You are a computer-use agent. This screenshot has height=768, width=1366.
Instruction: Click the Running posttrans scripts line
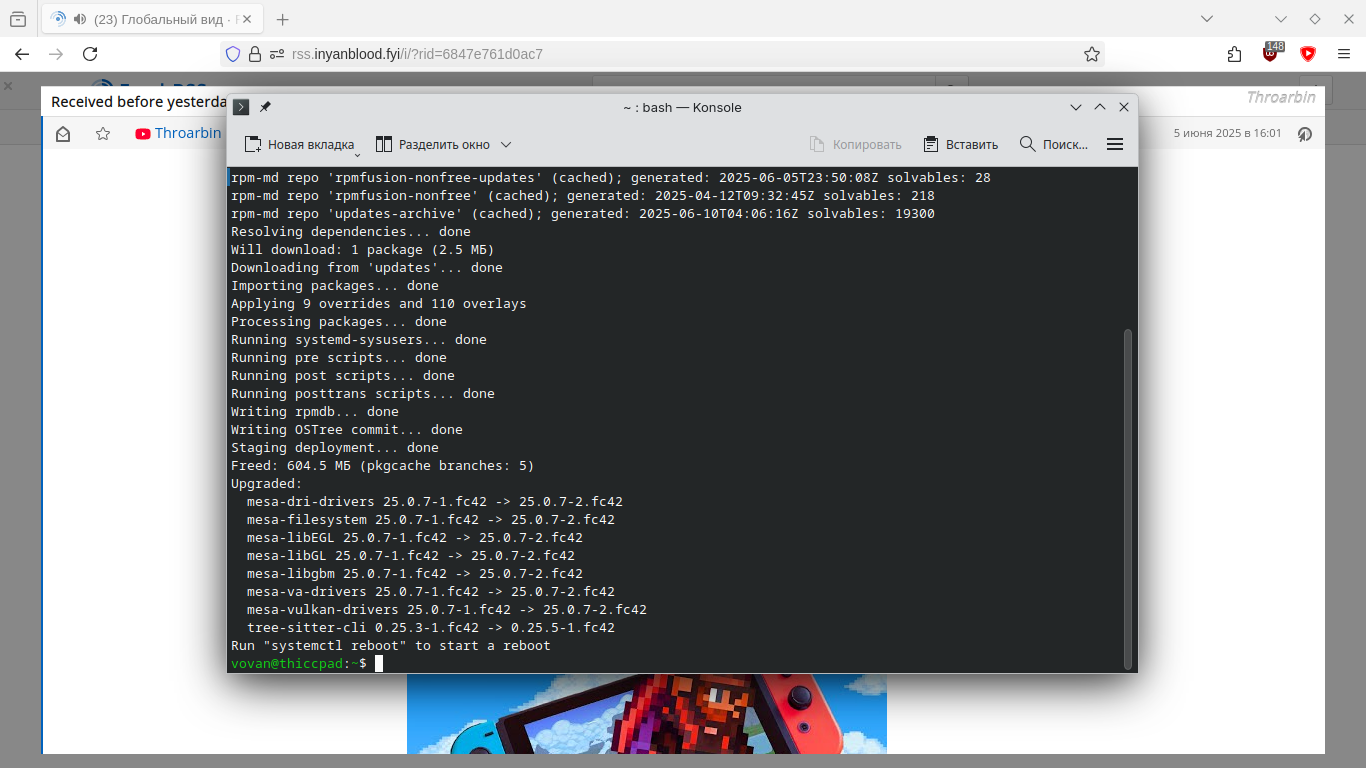(x=363, y=394)
